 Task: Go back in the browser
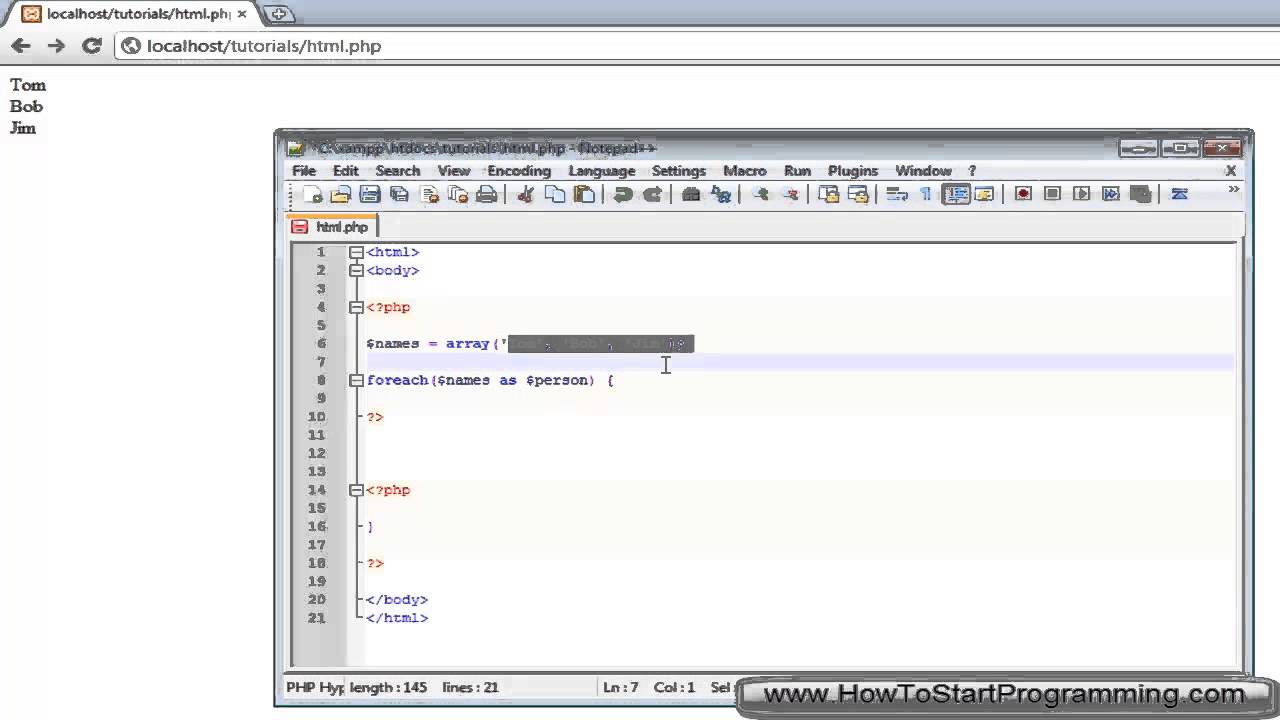(x=21, y=46)
